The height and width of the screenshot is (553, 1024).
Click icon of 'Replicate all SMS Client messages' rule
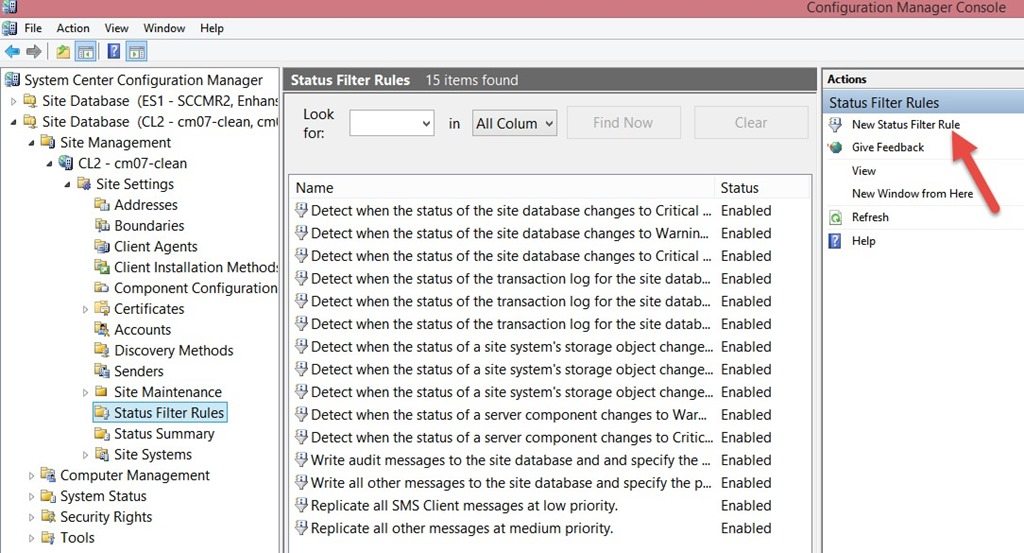[301, 505]
